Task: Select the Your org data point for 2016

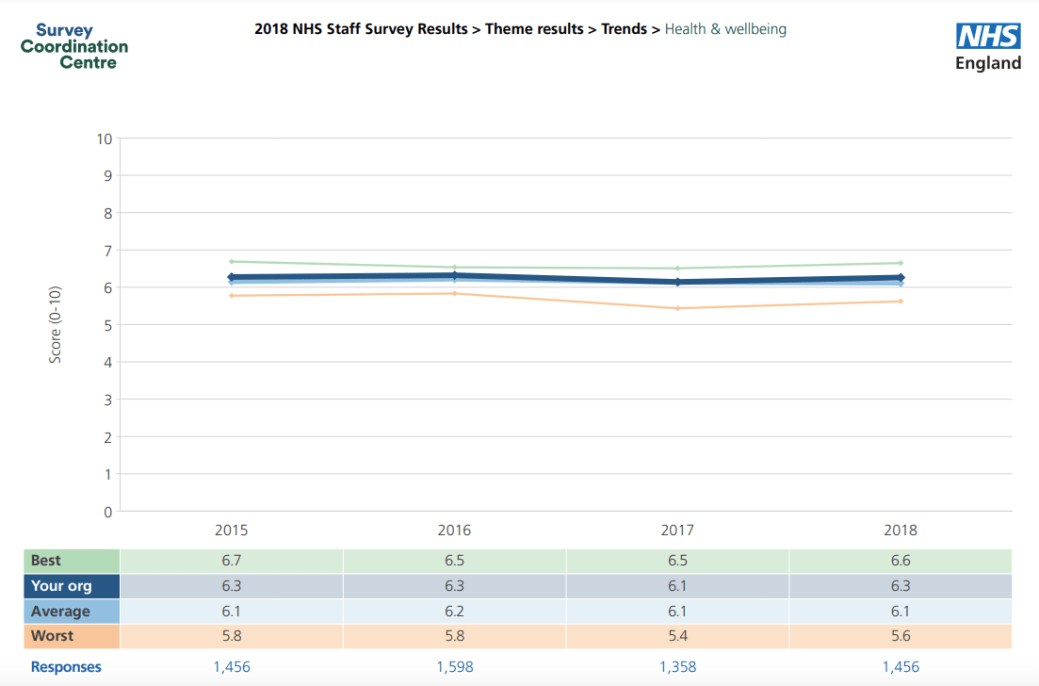Action: click(x=454, y=274)
